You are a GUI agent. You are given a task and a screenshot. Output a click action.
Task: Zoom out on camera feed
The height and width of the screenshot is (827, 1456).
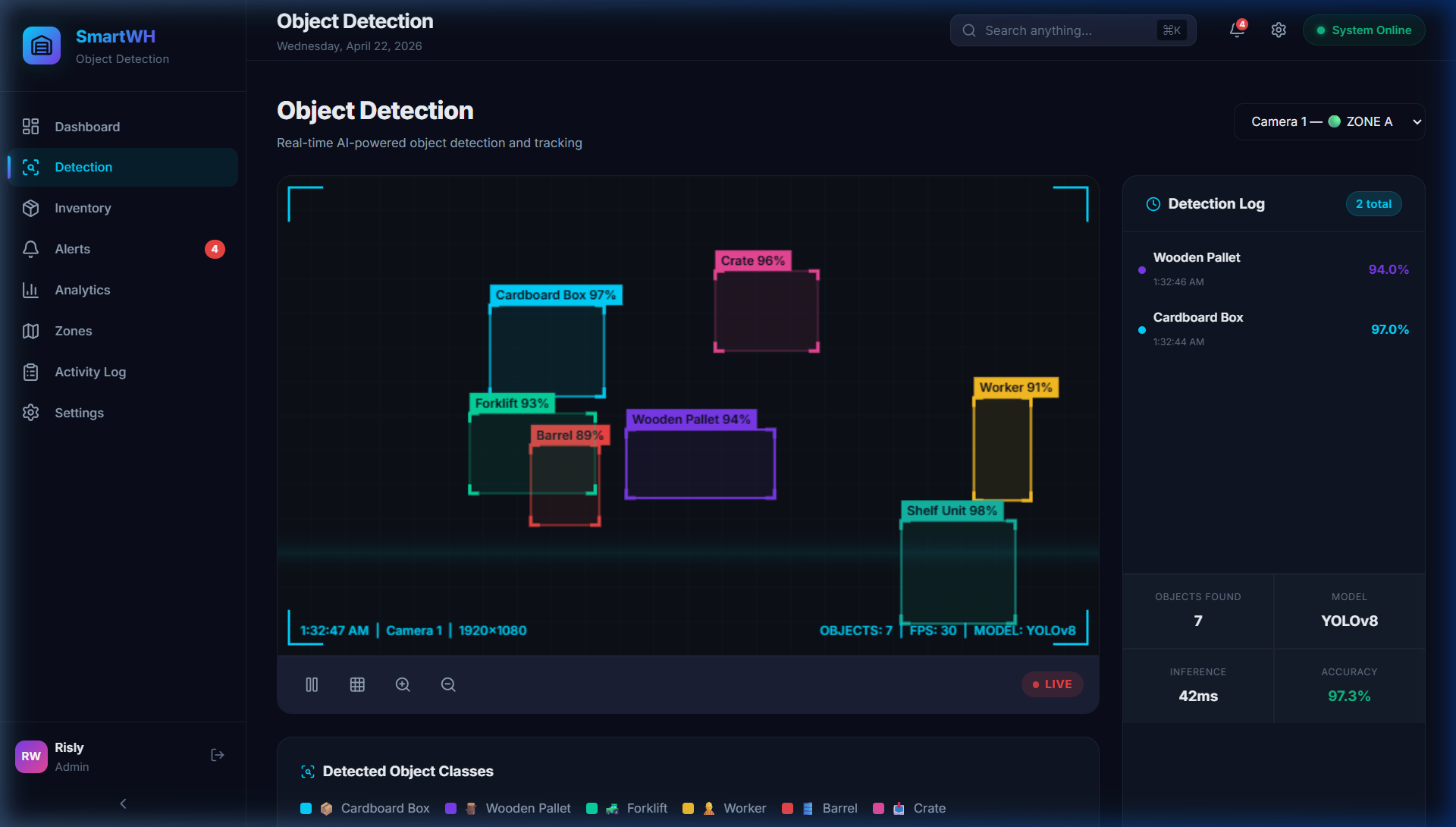[448, 684]
